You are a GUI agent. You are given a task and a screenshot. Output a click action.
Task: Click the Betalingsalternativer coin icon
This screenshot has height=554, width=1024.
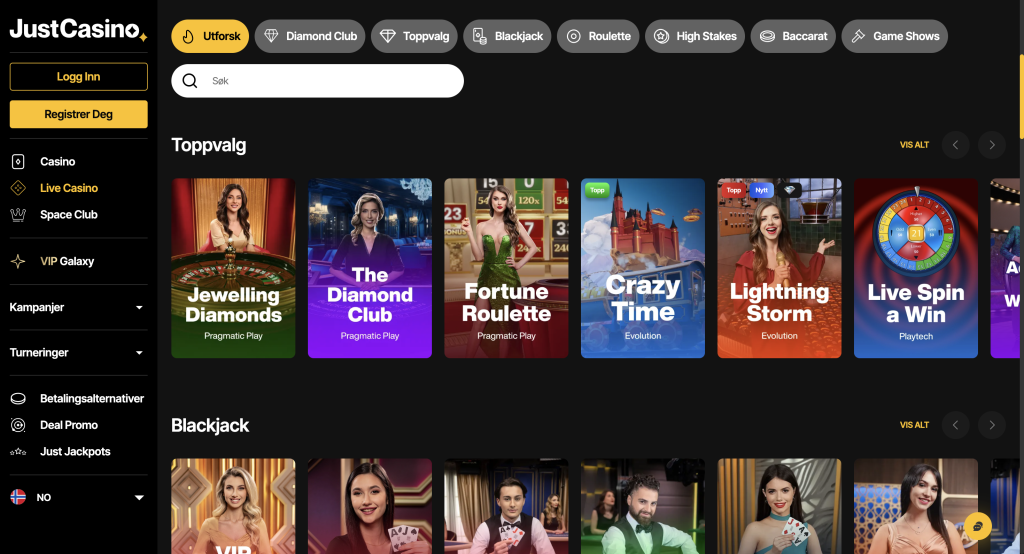[18, 399]
